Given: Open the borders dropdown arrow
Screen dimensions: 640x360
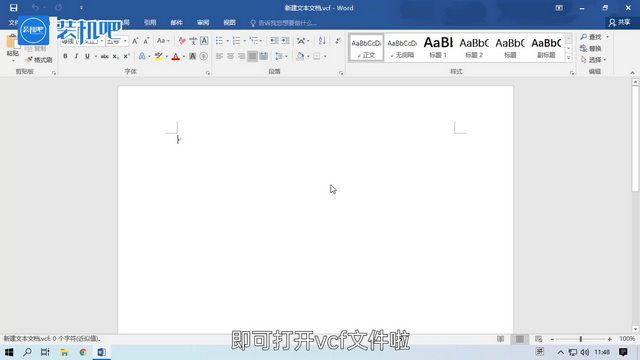Looking at the screenshot, I should coord(325,56).
